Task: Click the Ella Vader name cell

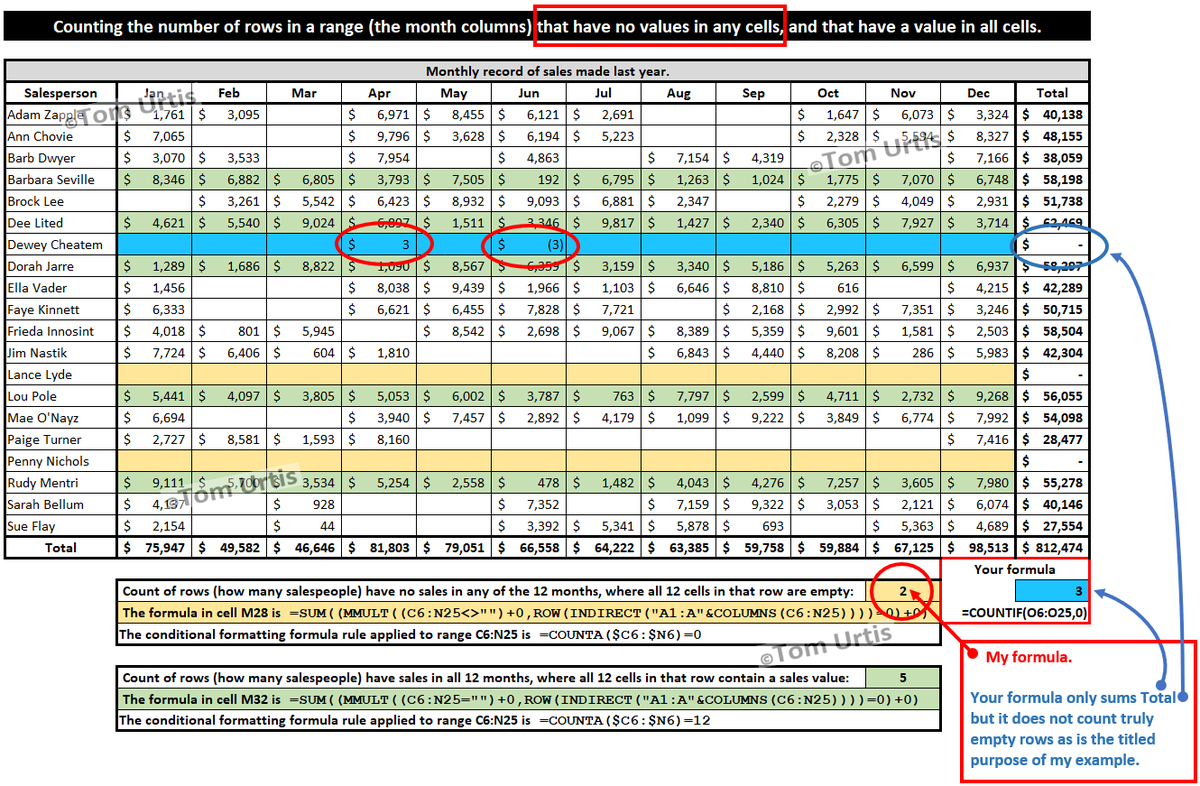Action: [x=61, y=288]
